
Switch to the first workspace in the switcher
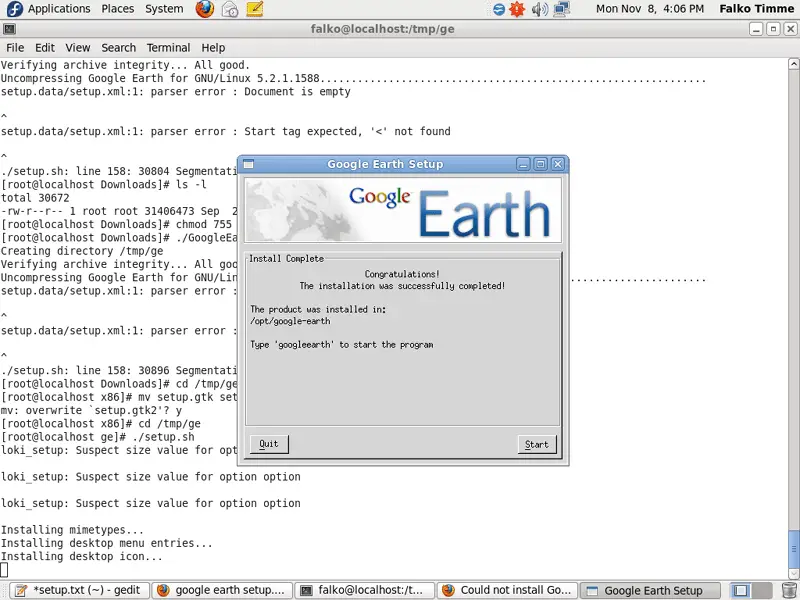tap(741, 590)
